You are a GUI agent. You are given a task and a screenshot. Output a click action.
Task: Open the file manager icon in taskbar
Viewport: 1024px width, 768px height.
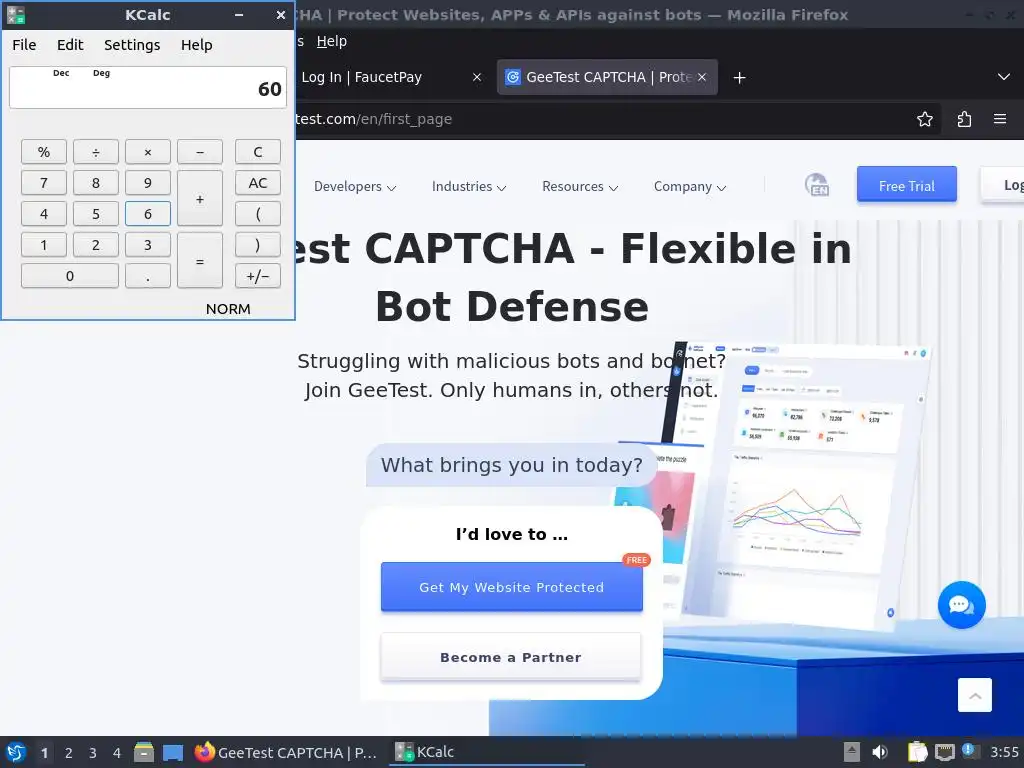click(144, 752)
